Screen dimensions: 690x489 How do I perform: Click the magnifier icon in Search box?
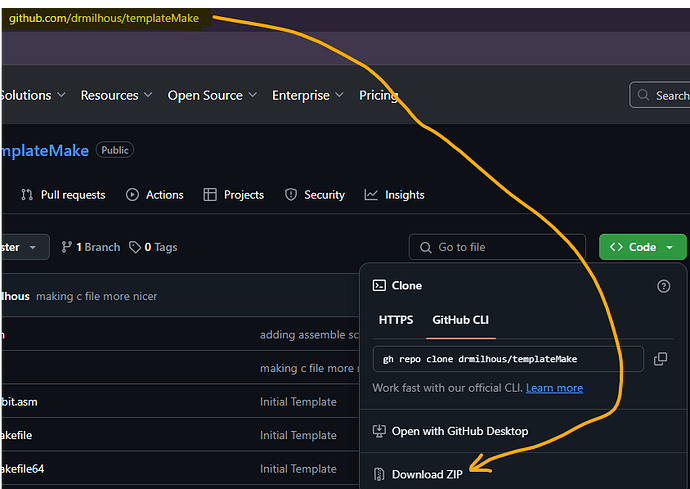[x=643, y=95]
